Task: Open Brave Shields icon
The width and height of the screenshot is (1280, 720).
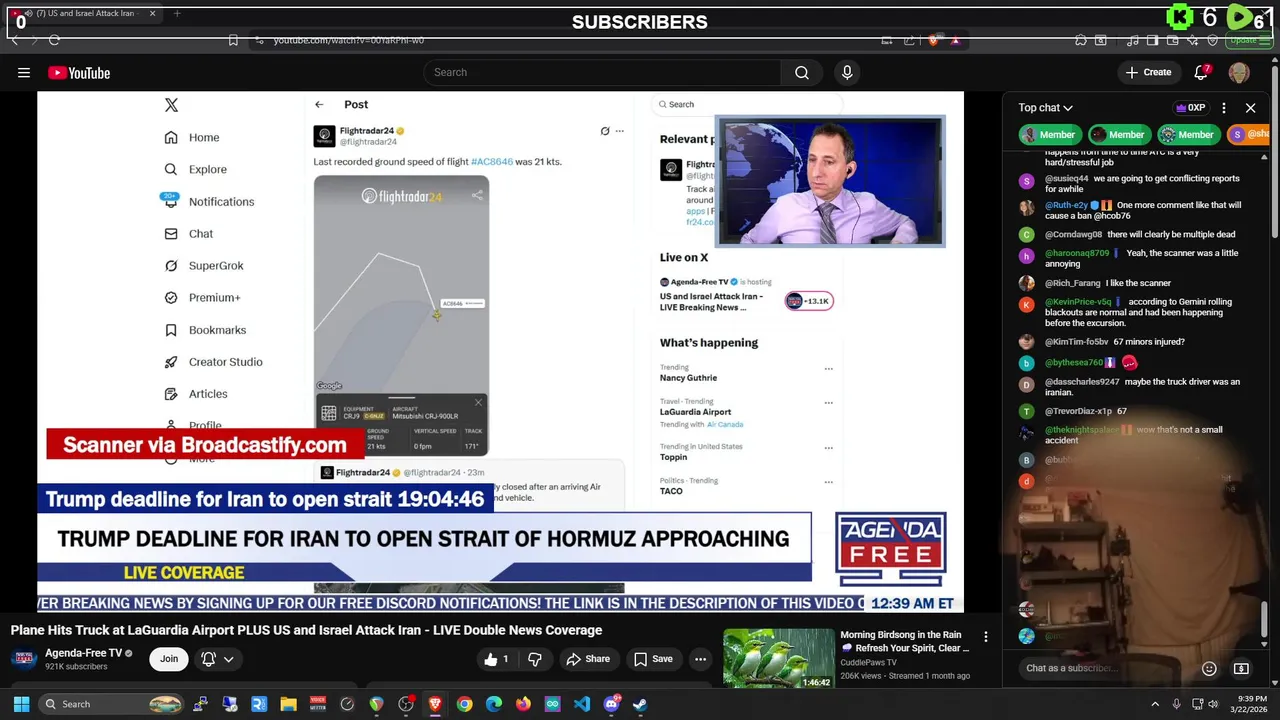Action: (x=934, y=40)
